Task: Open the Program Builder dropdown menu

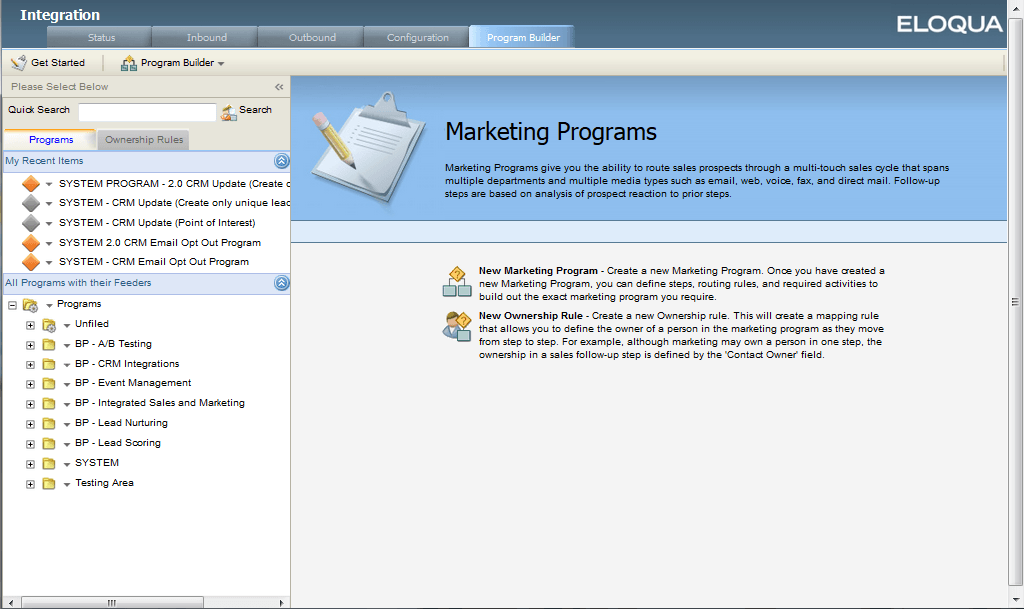Action: pyautogui.click(x=218, y=61)
